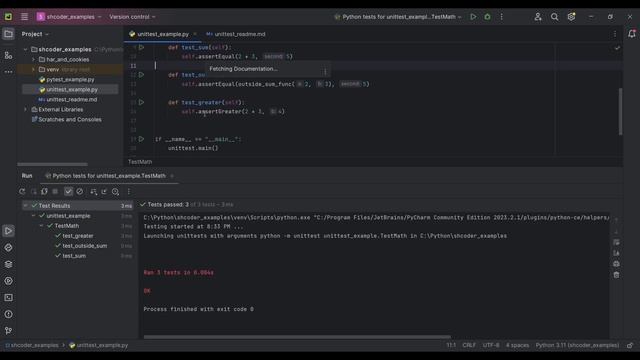Viewport: 640px width, 360px height.
Task: Open test history clock icon
Action: [x=116, y=191]
